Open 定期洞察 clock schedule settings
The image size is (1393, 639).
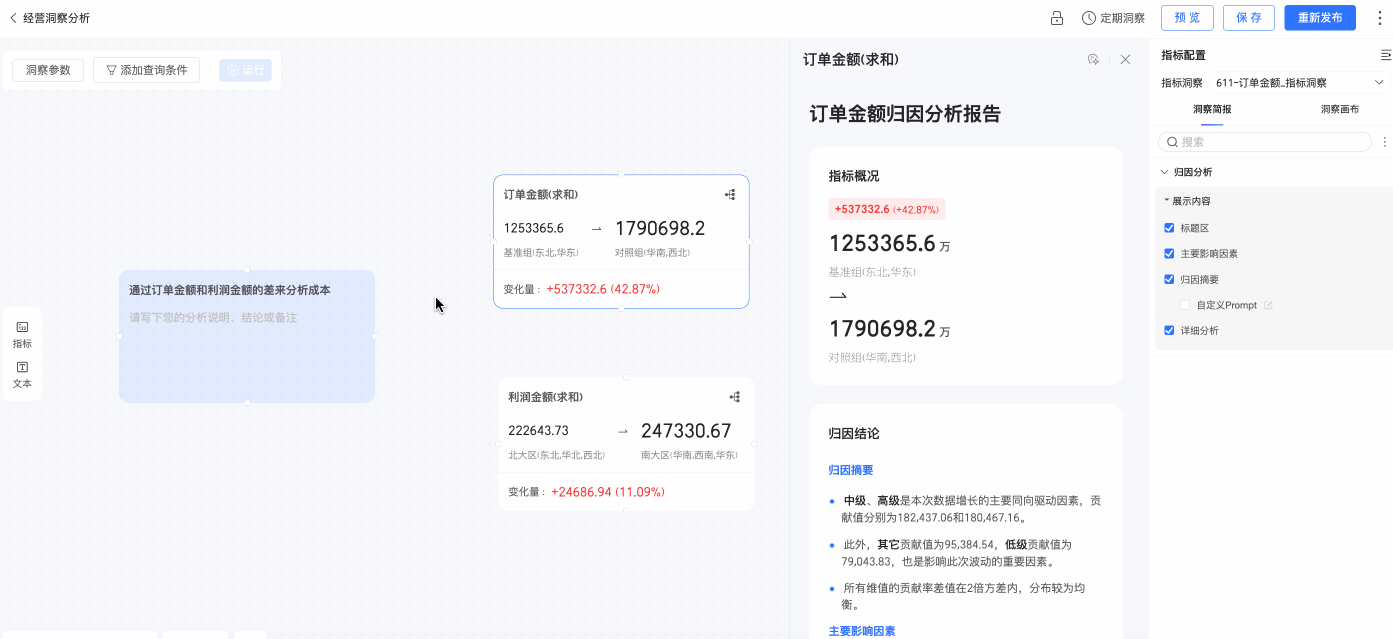[x=1113, y=18]
